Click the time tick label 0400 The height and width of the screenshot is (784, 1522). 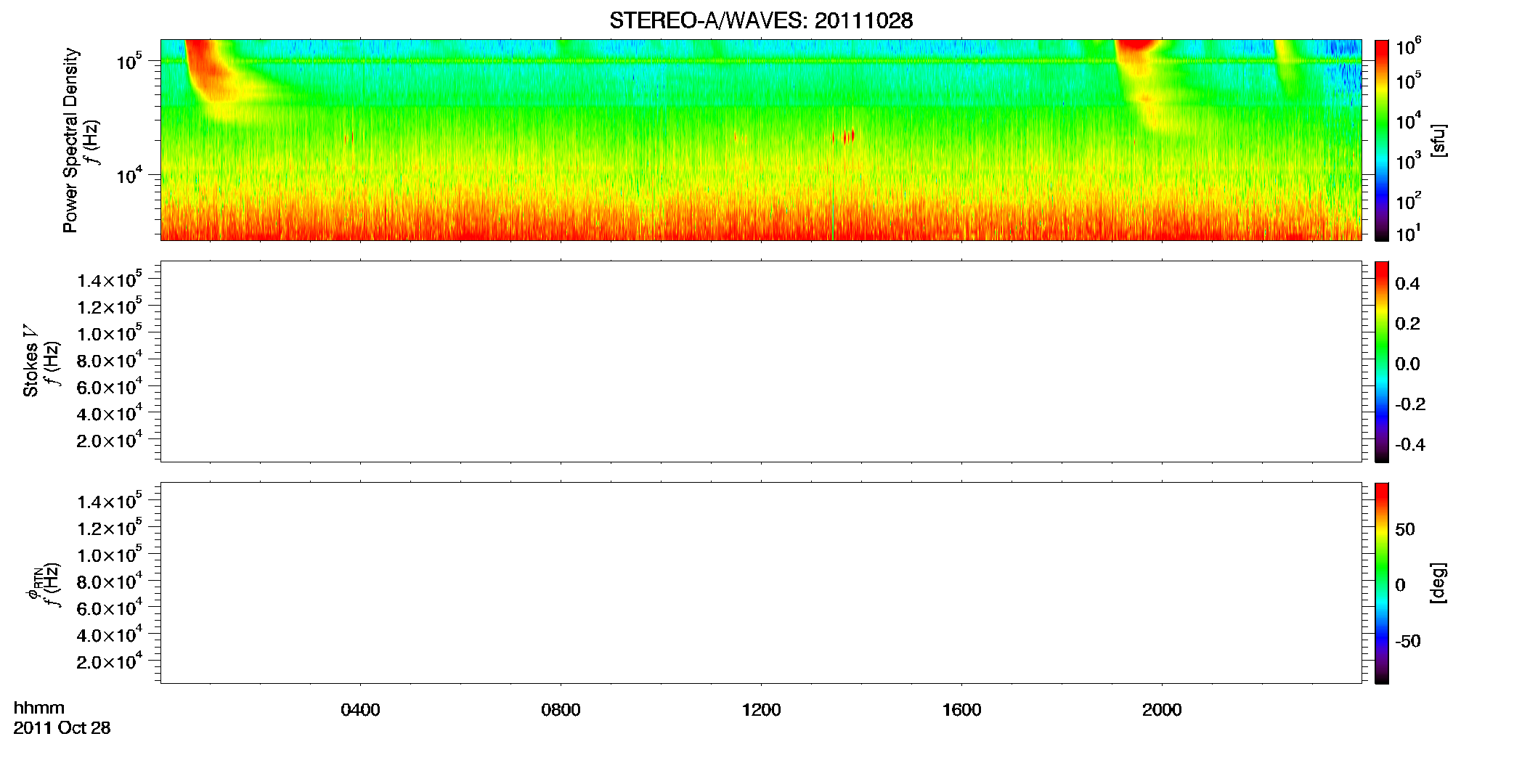click(360, 710)
